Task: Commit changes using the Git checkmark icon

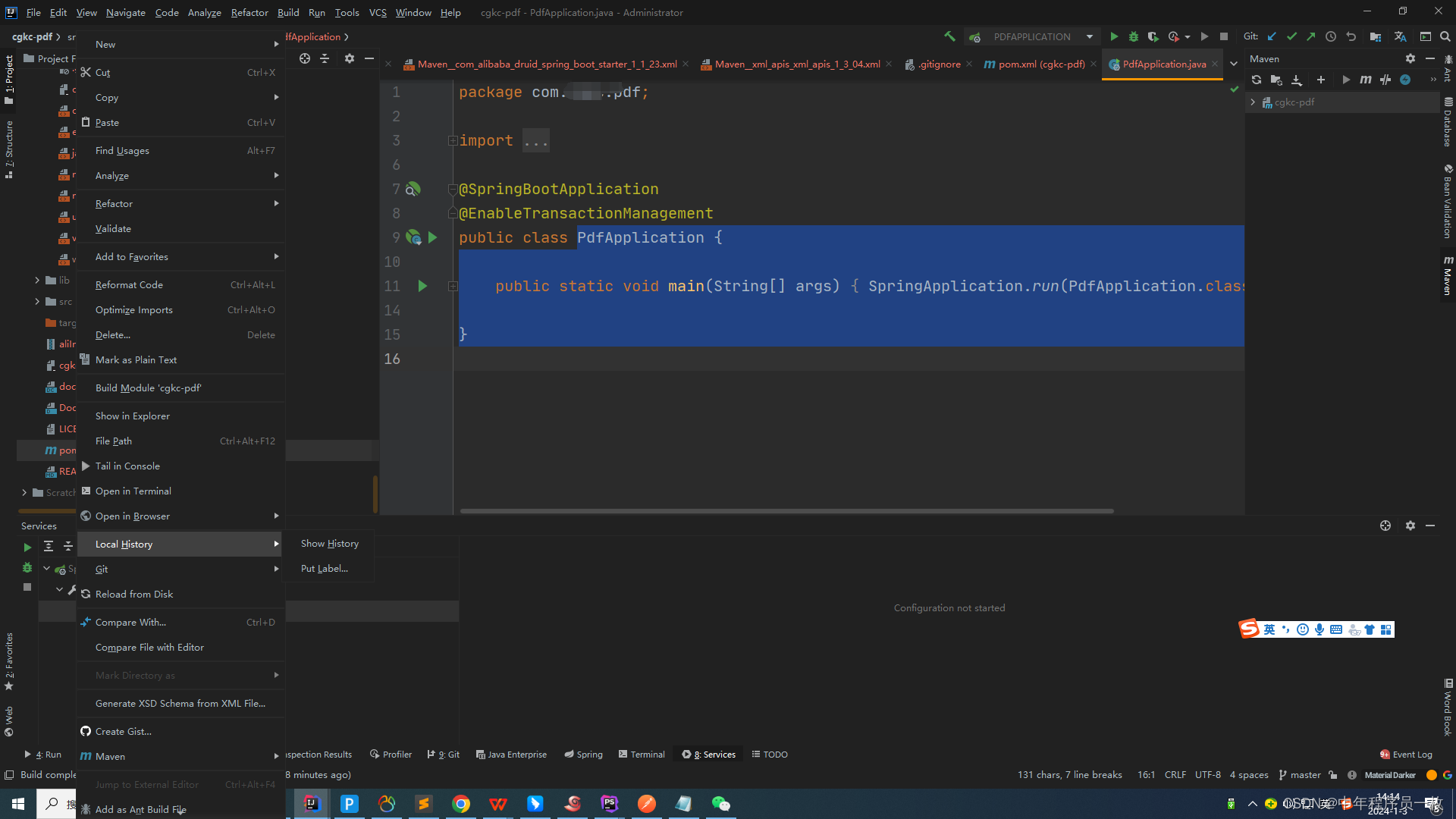Action: click(x=1291, y=36)
